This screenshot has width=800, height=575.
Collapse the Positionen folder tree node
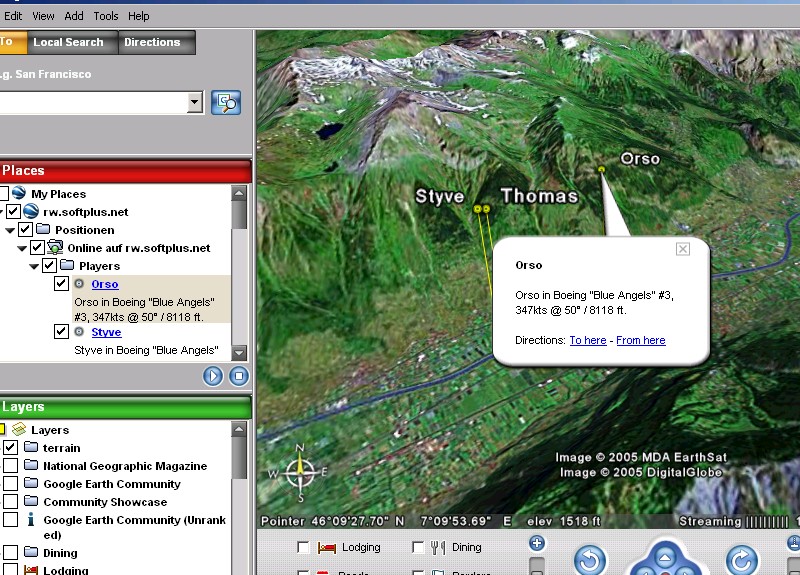pos(10,230)
